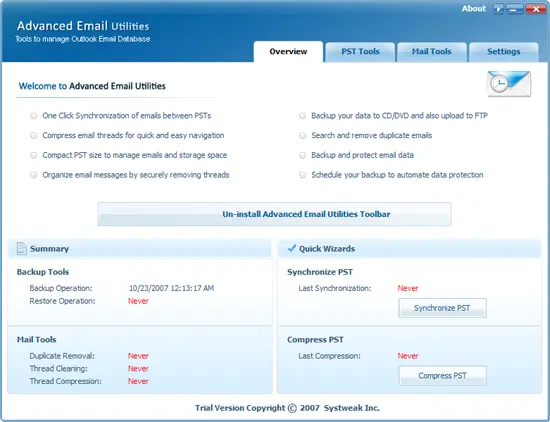Click the Last Synchronization label
The image size is (550, 422).
click(x=335, y=288)
